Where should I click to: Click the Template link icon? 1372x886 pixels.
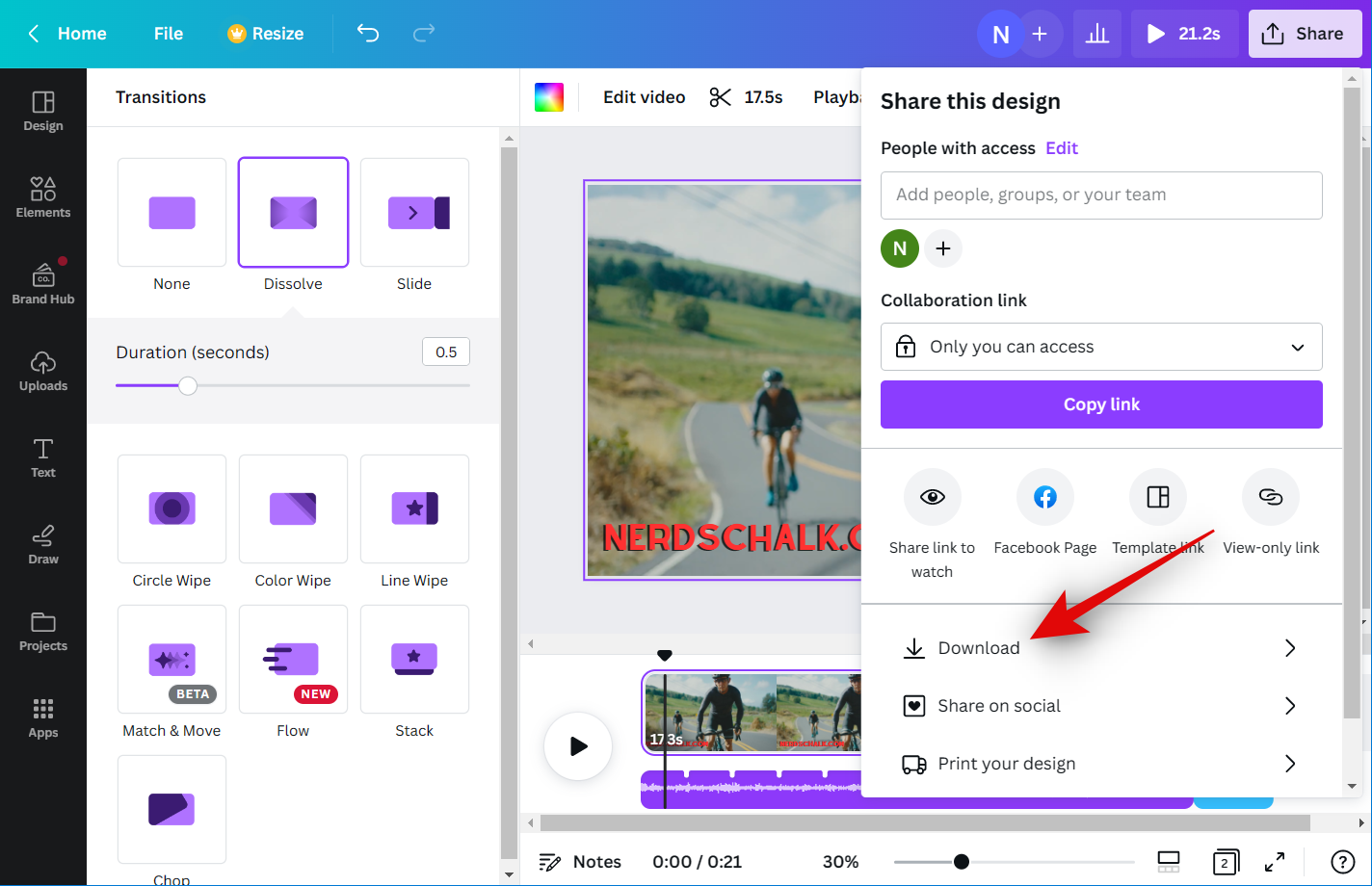pos(1157,497)
